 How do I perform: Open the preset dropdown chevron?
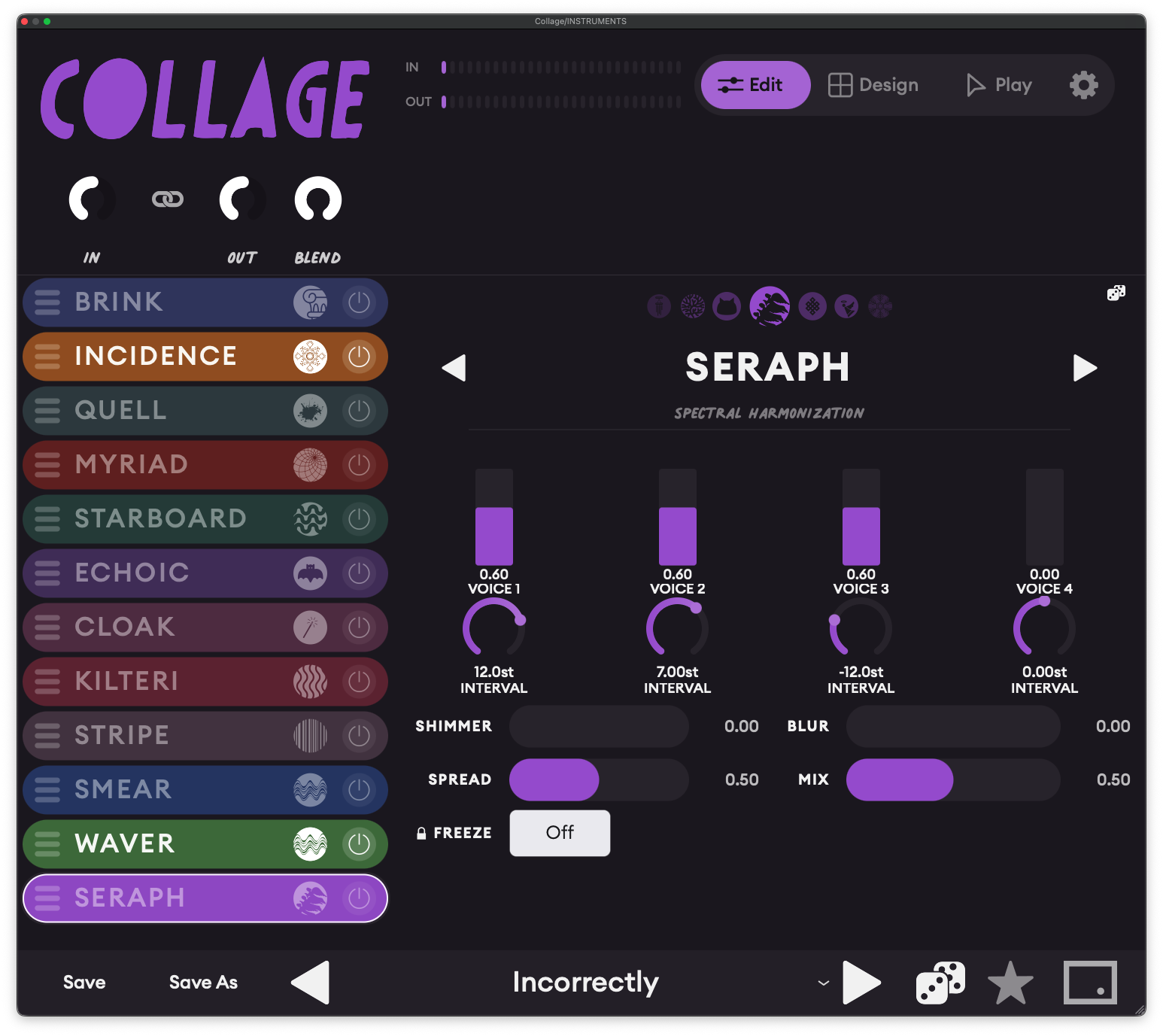coord(824,983)
